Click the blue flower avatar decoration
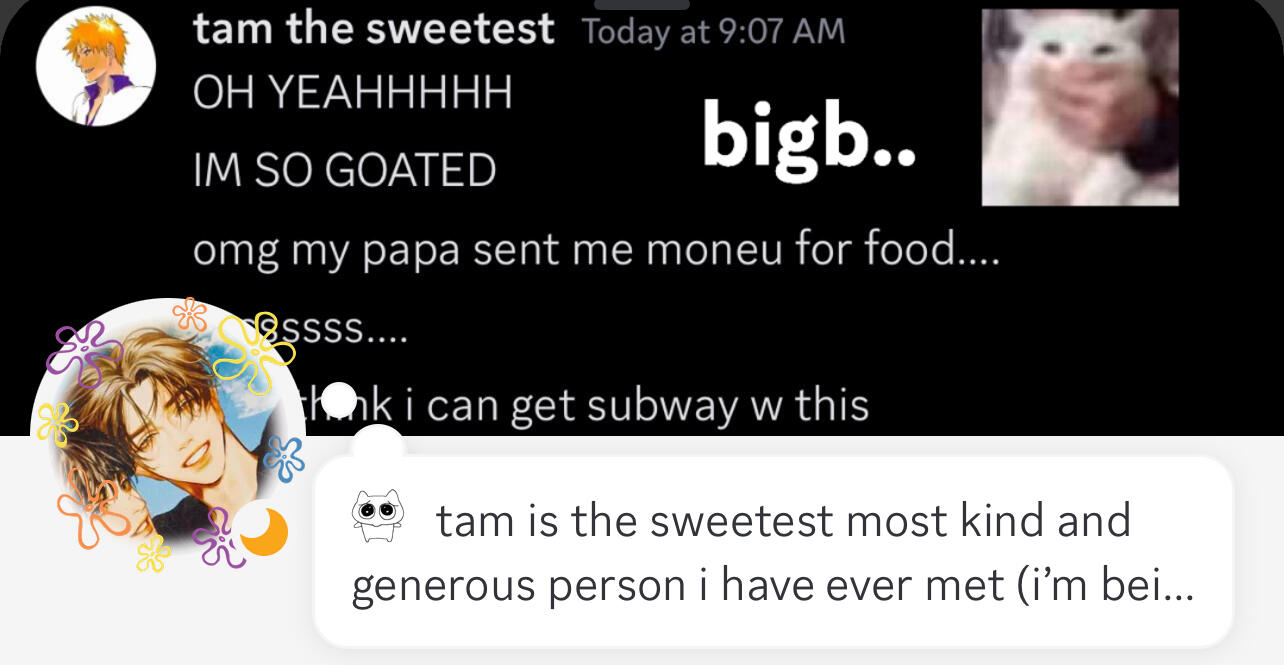 [285, 459]
